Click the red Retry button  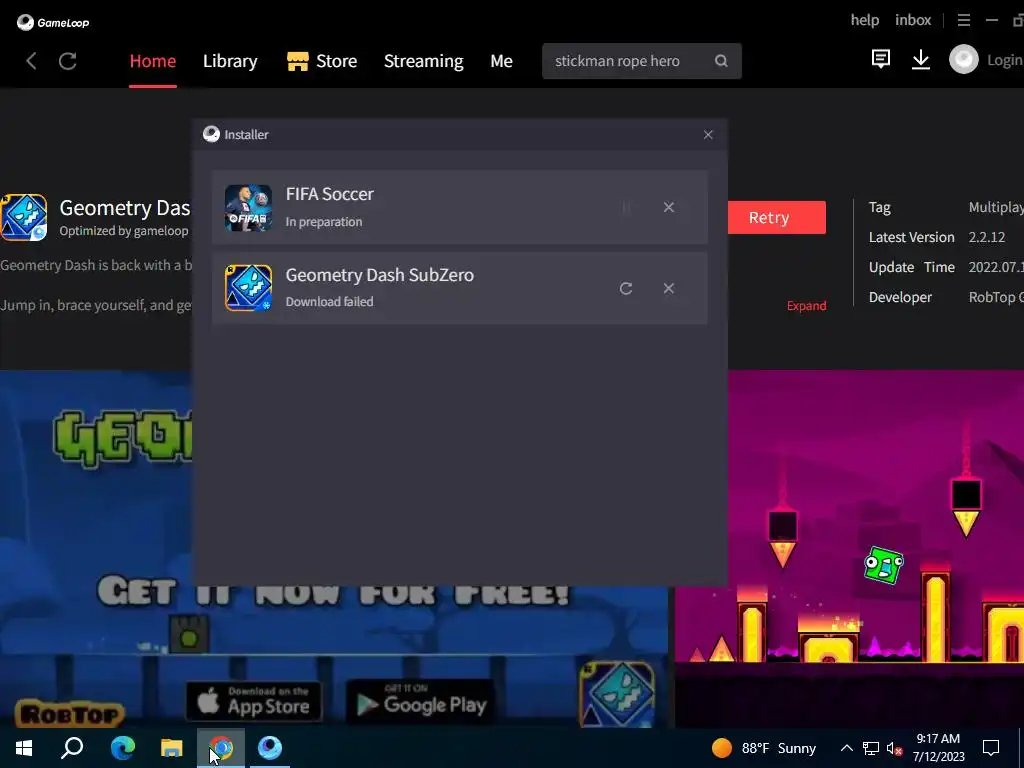pyautogui.click(x=776, y=217)
